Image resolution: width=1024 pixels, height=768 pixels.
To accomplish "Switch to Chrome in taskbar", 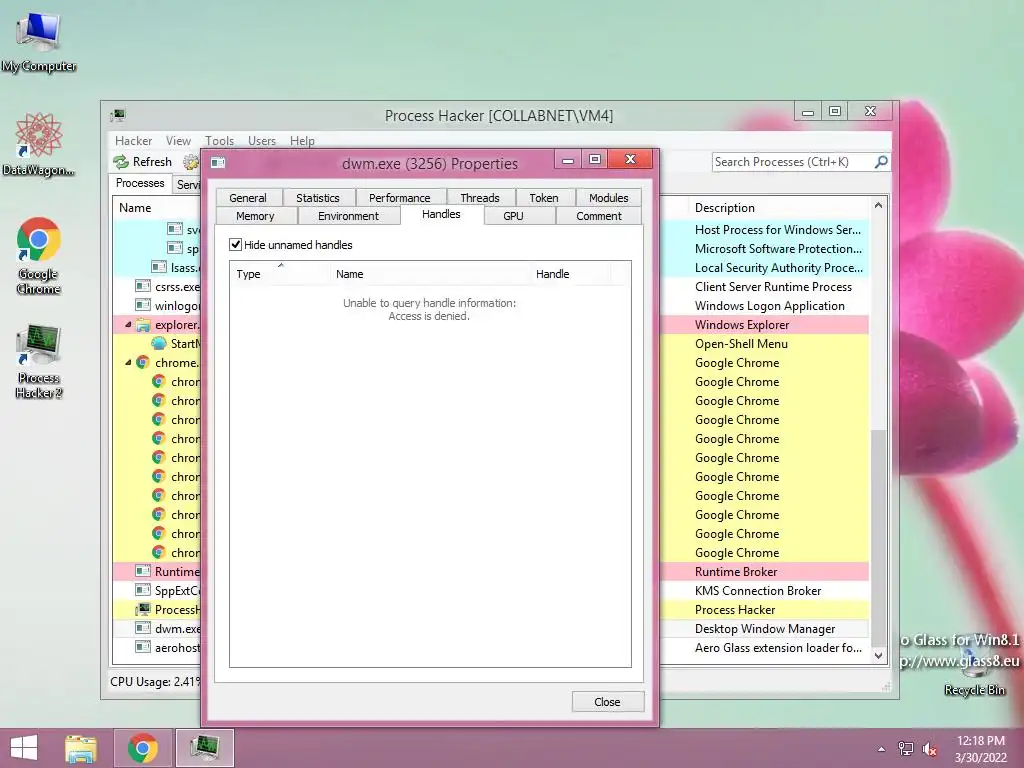I will point(143,748).
